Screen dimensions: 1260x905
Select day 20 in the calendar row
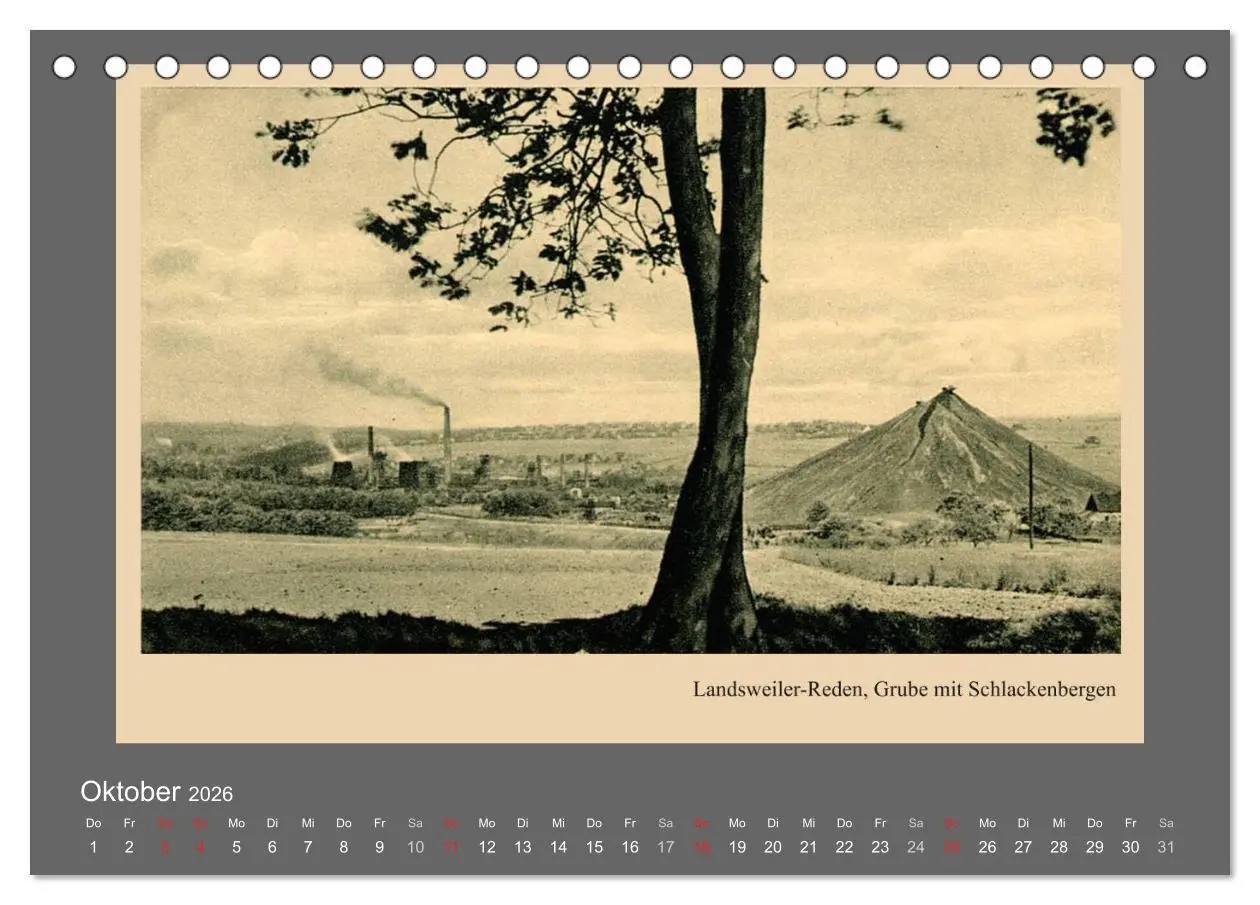(x=773, y=847)
